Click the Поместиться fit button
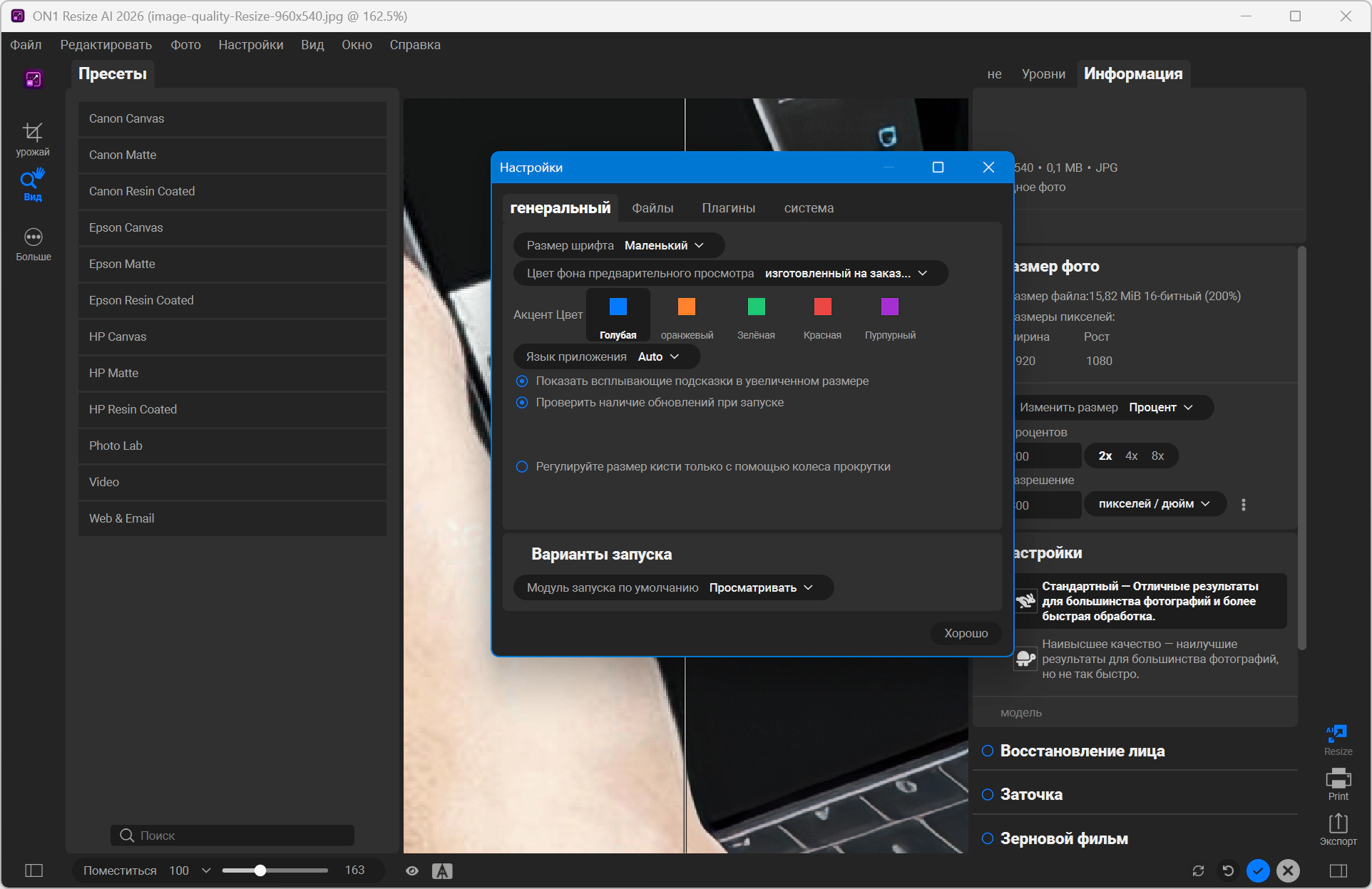 coord(120,870)
